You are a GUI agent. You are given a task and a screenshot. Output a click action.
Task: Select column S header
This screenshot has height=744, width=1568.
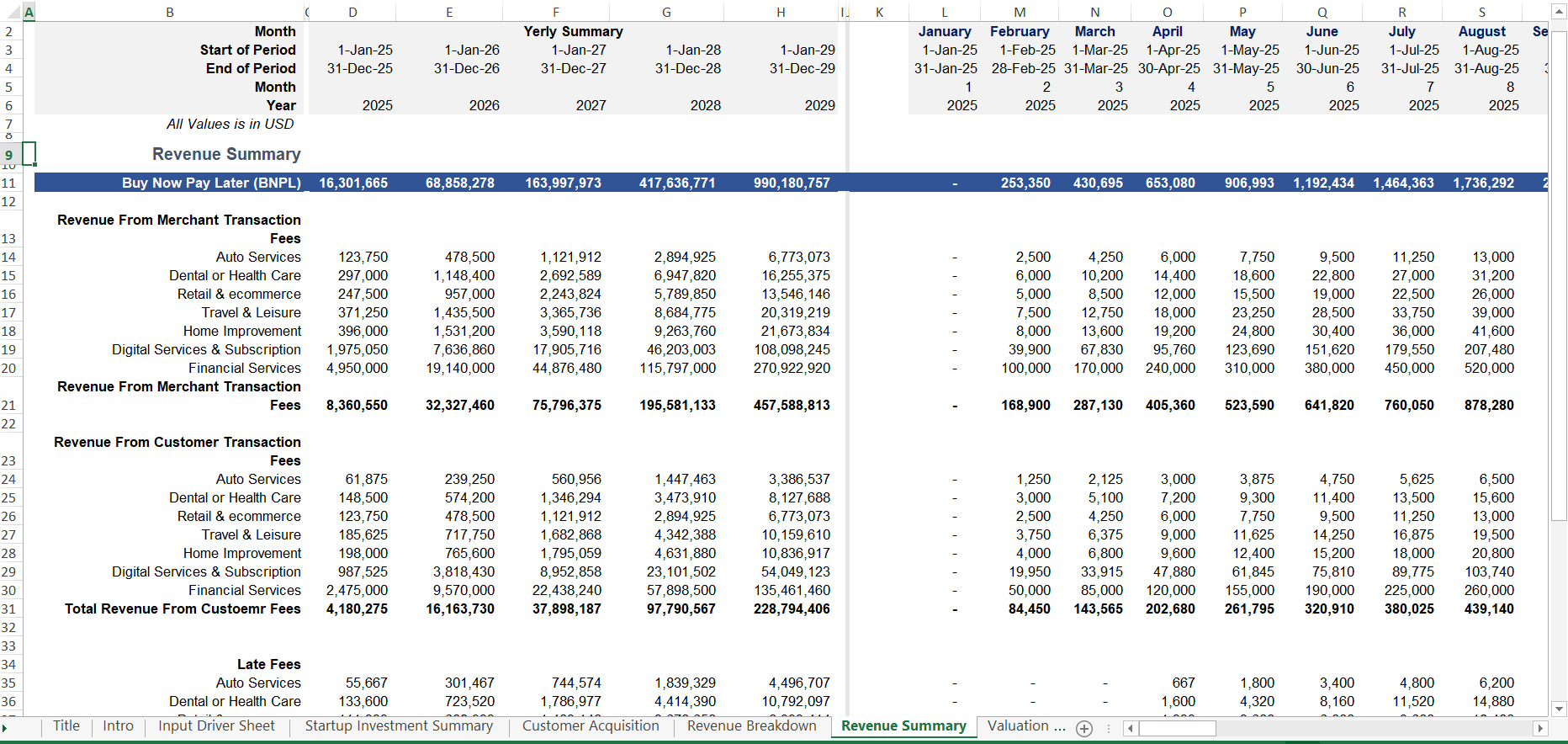point(1482,12)
